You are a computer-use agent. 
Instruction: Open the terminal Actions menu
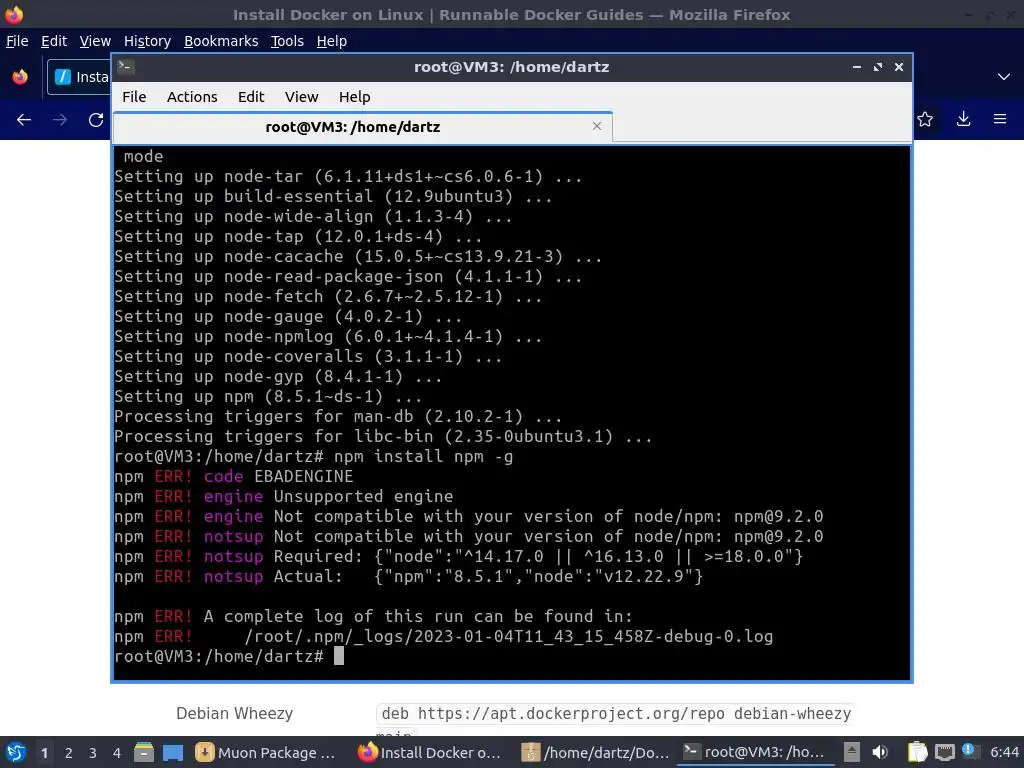(x=192, y=97)
